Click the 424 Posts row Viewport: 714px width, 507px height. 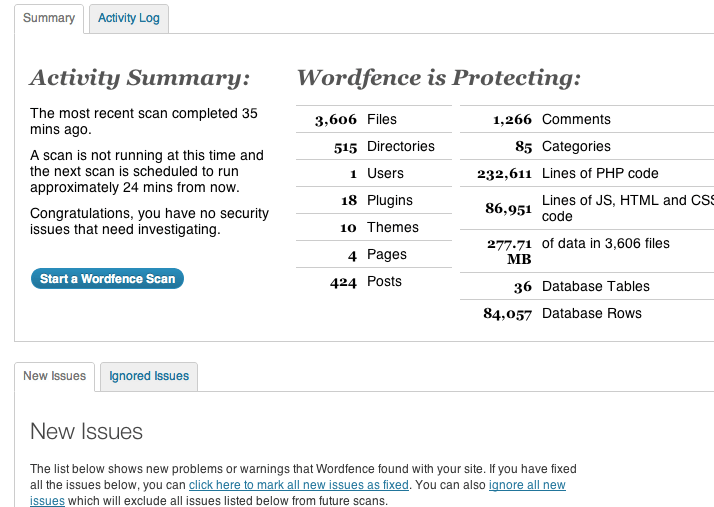(374, 282)
